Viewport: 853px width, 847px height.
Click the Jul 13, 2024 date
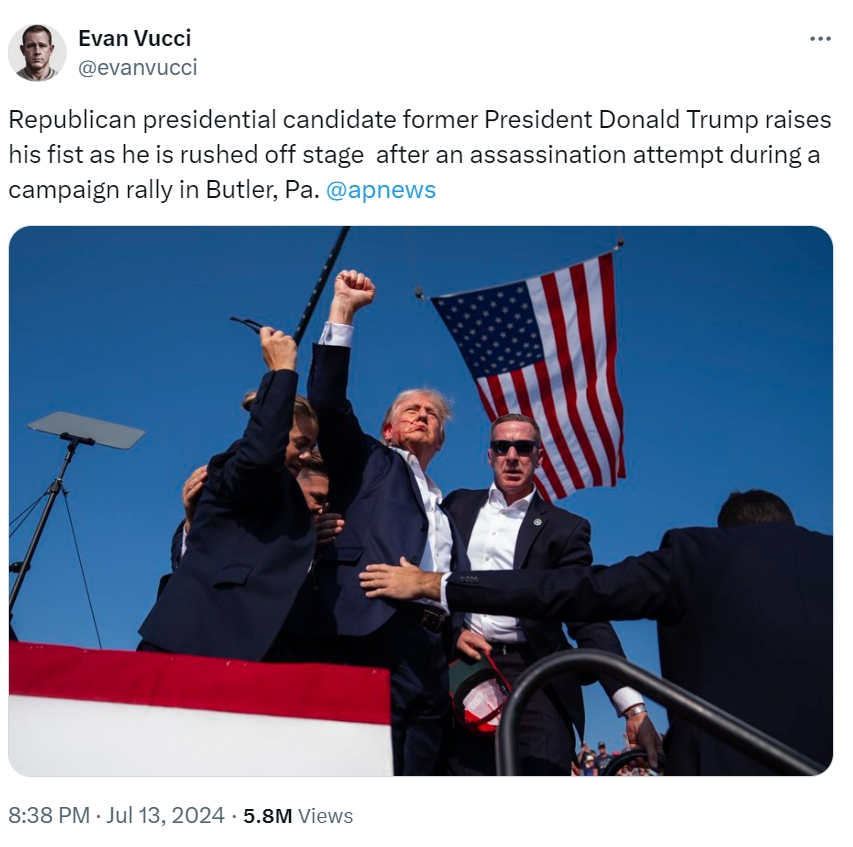165,815
